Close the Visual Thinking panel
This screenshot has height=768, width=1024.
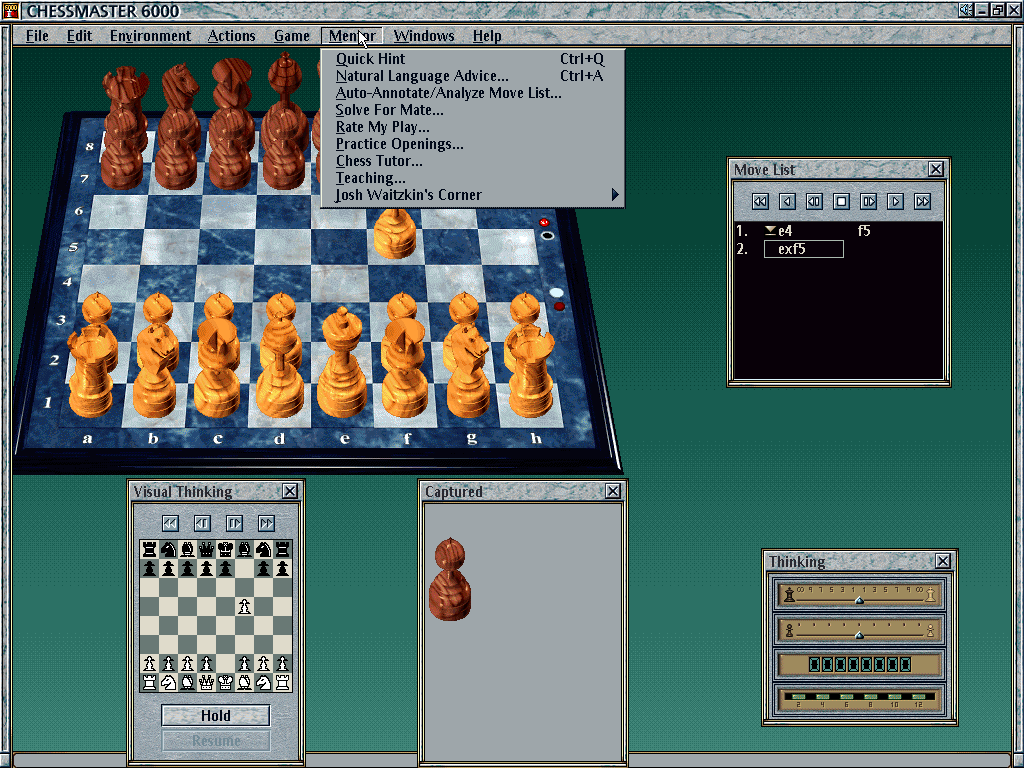pos(290,491)
